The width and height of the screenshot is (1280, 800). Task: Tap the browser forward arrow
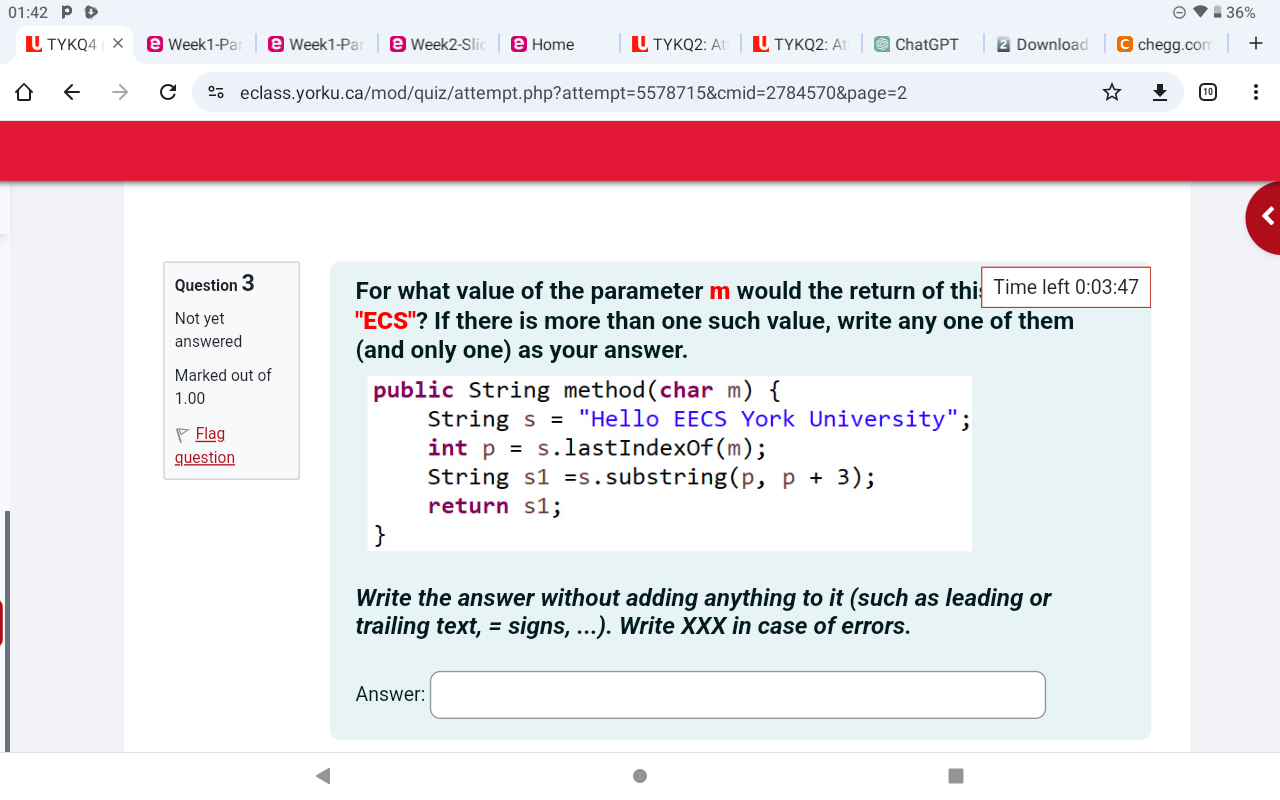tap(119, 92)
